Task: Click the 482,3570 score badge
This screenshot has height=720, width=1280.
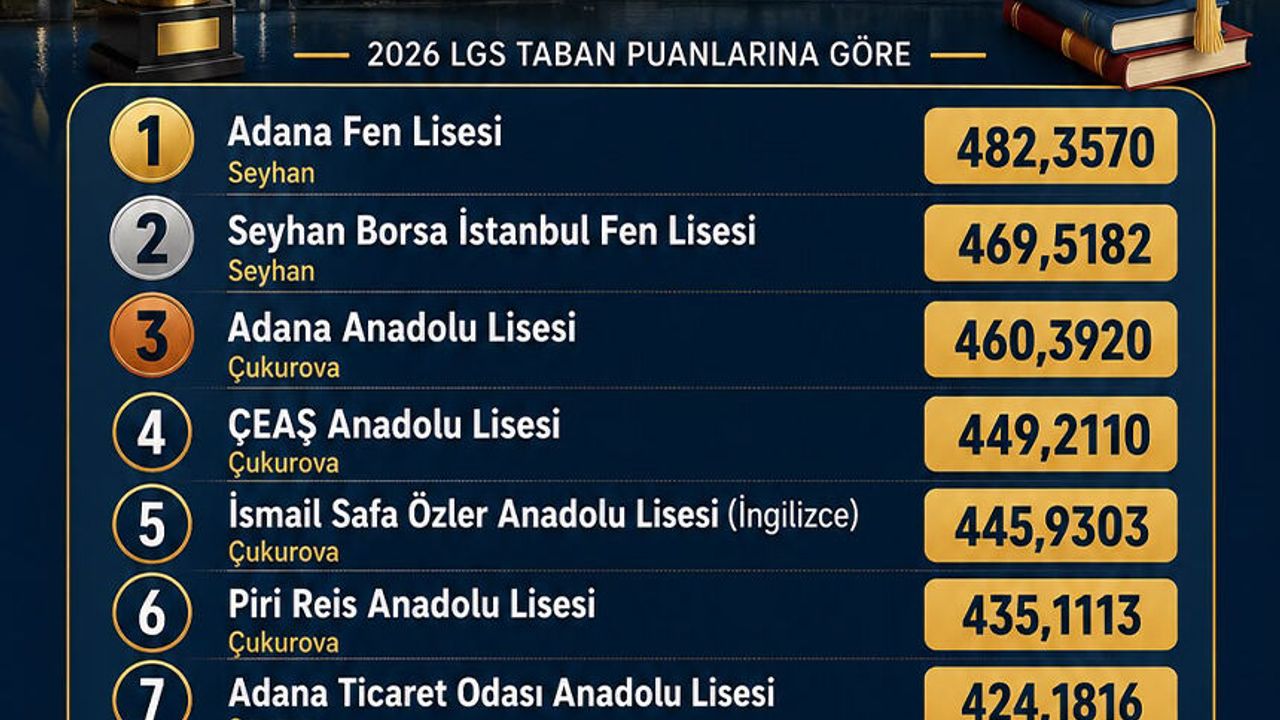Action: 1051,146
